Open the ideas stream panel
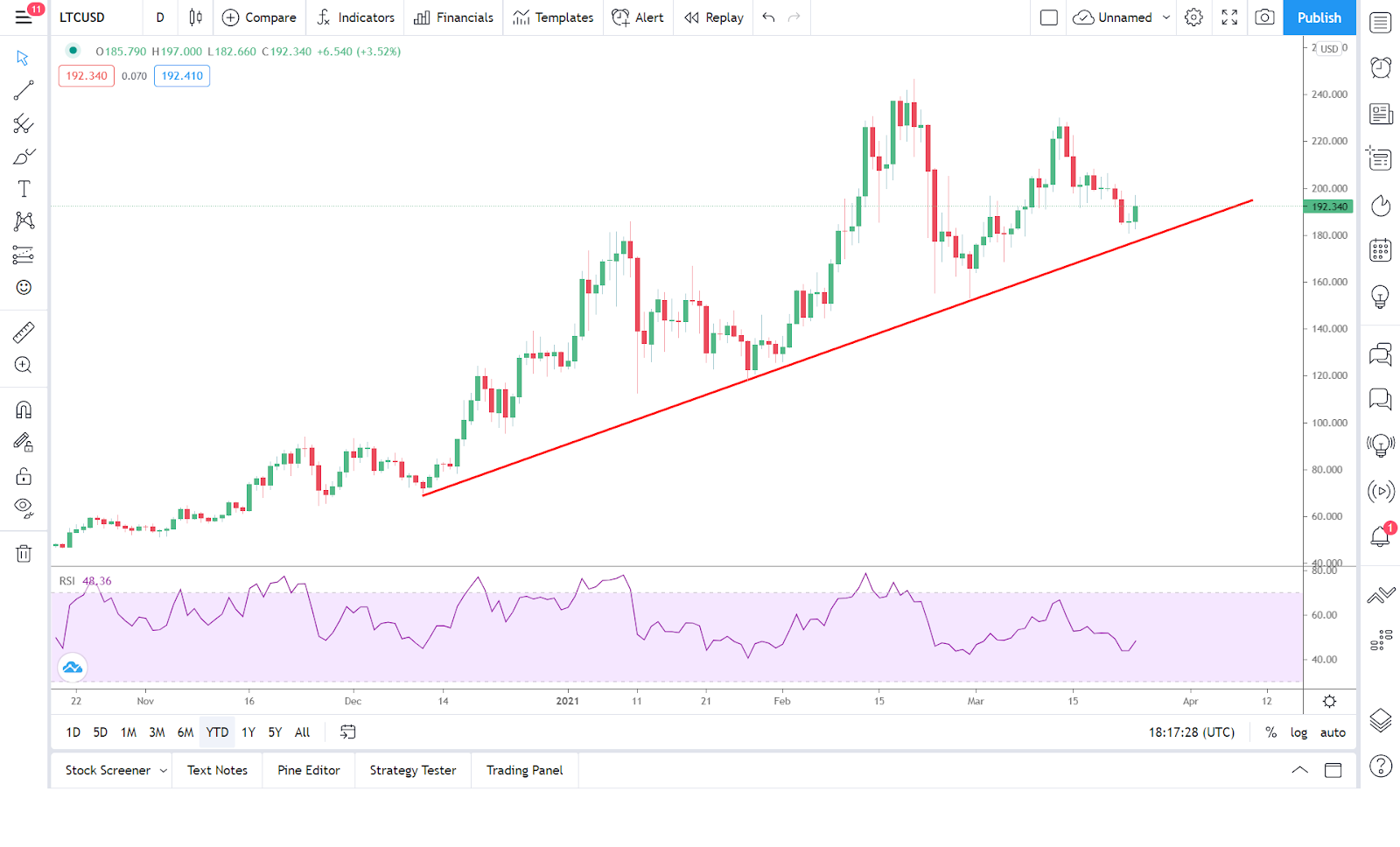The height and width of the screenshot is (847, 1400). [1380, 445]
